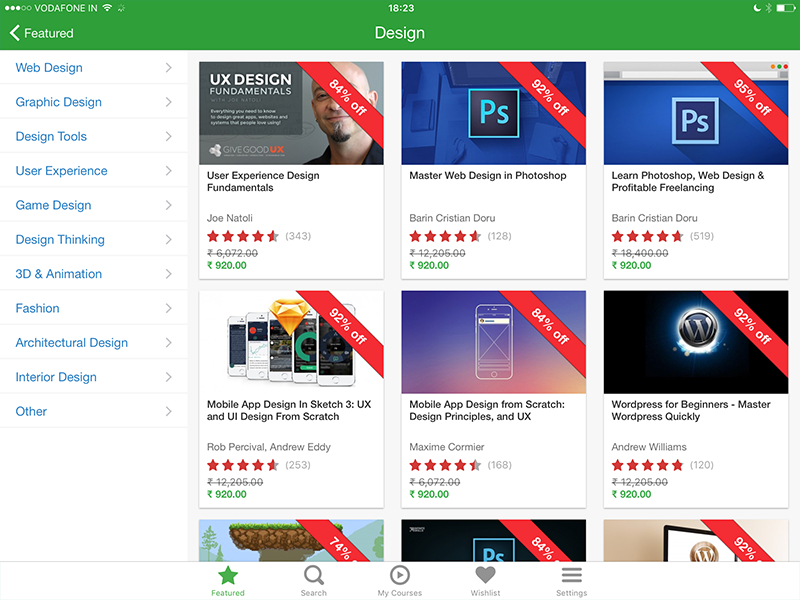Tap the battery status icon
Viewport: 800px width, 600px height.
point(786,8)
